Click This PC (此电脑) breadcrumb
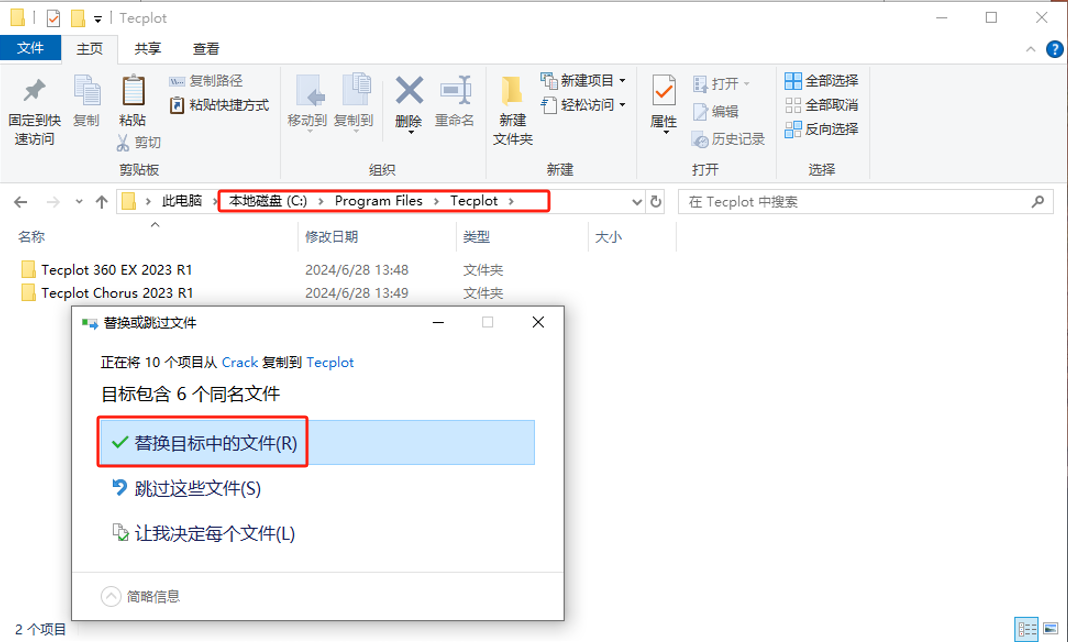The height and width of the screenshot is (642, 1068). [x=182, y=201]
